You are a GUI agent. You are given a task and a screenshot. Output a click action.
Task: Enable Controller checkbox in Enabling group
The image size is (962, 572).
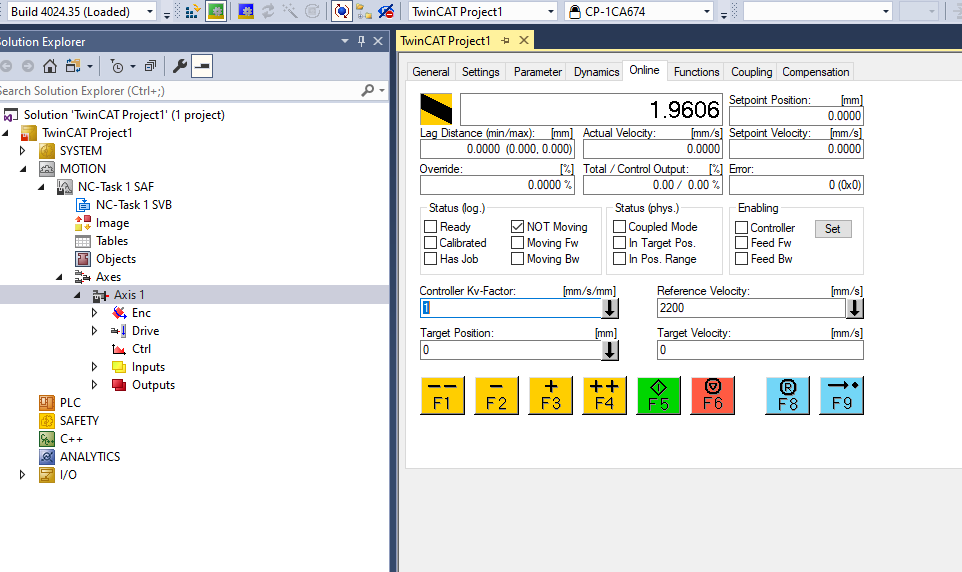click(x=741, y=228)
